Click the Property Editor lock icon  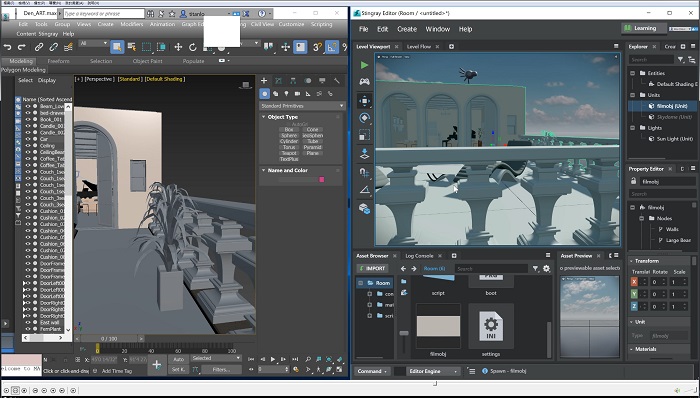point(633,181)
